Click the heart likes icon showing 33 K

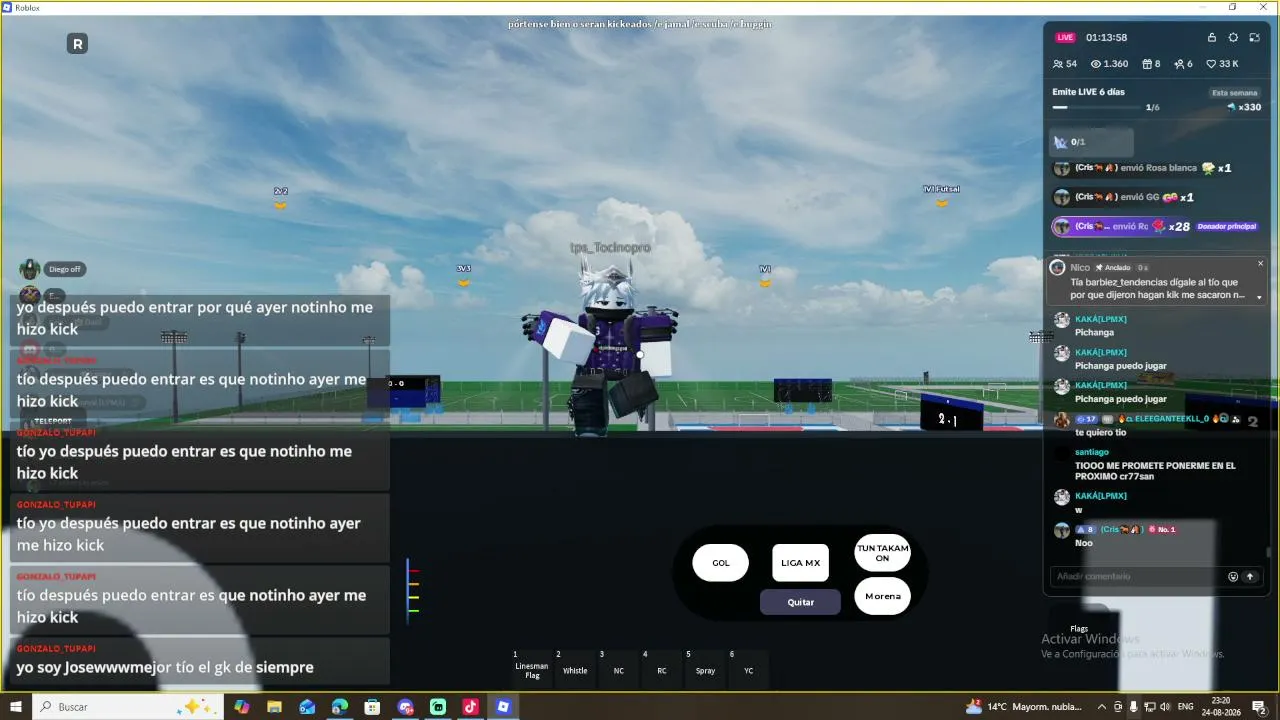(x=1212, y=64)
